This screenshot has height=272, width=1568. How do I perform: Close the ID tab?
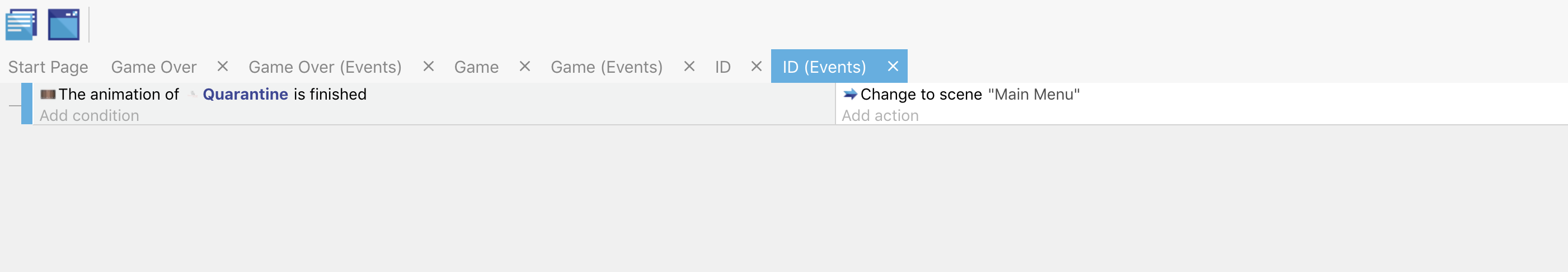point(756,67)
